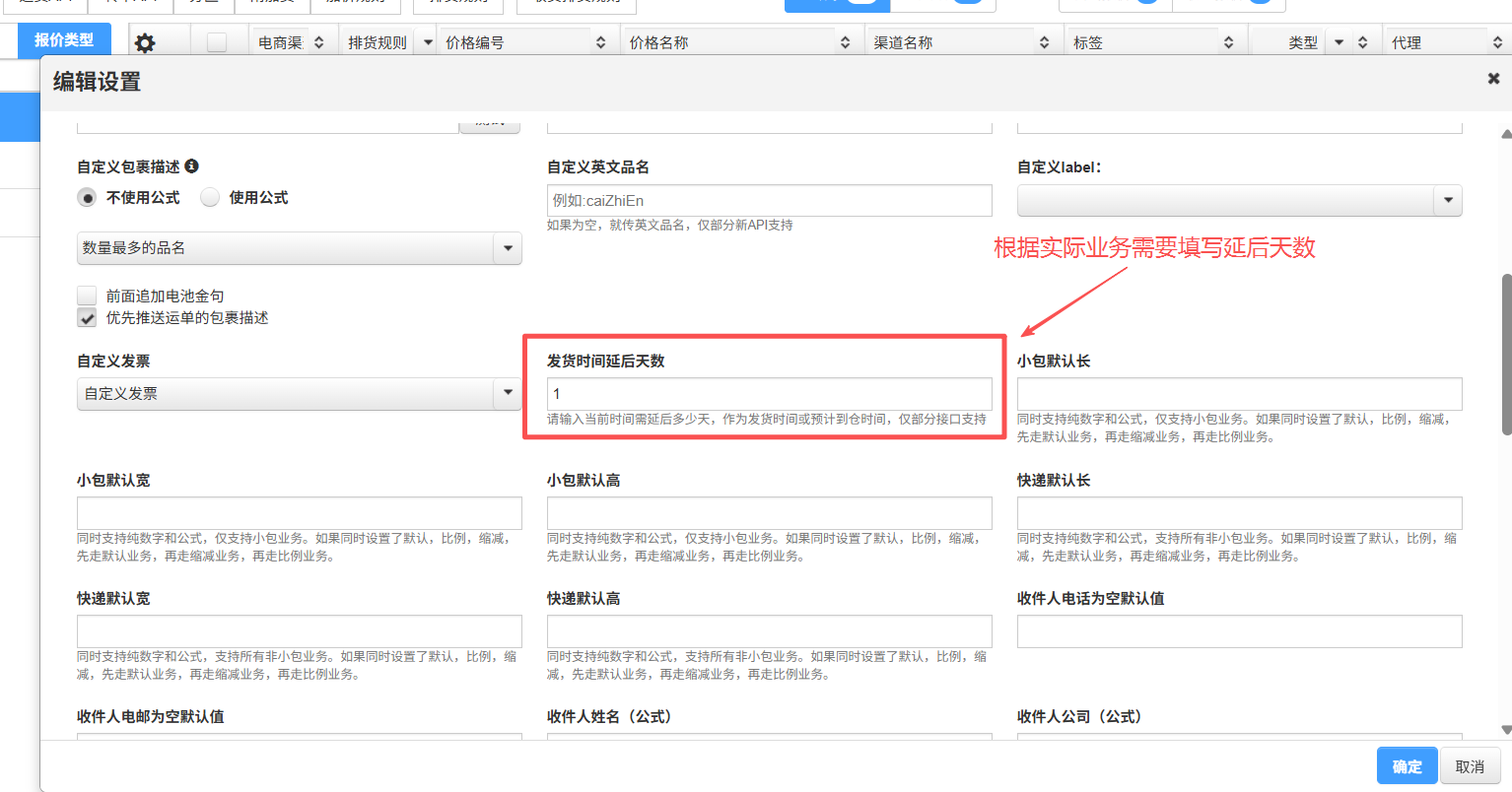
Task: Click the sort arrows beside the 类型 dropdown
Action: (1363, 42)
